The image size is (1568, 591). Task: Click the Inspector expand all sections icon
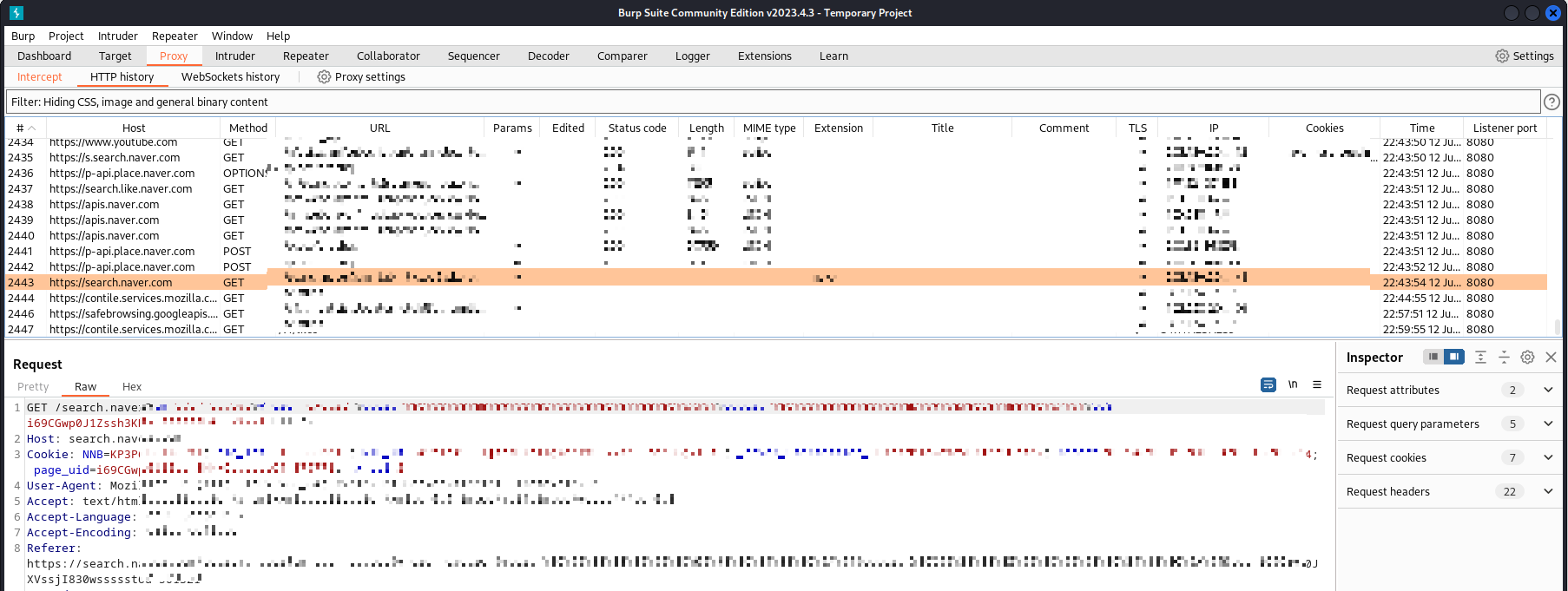[1481, 358]
